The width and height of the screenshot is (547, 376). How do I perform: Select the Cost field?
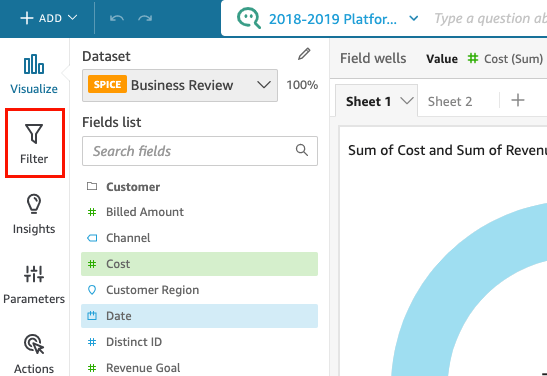(x=200, y=264)
